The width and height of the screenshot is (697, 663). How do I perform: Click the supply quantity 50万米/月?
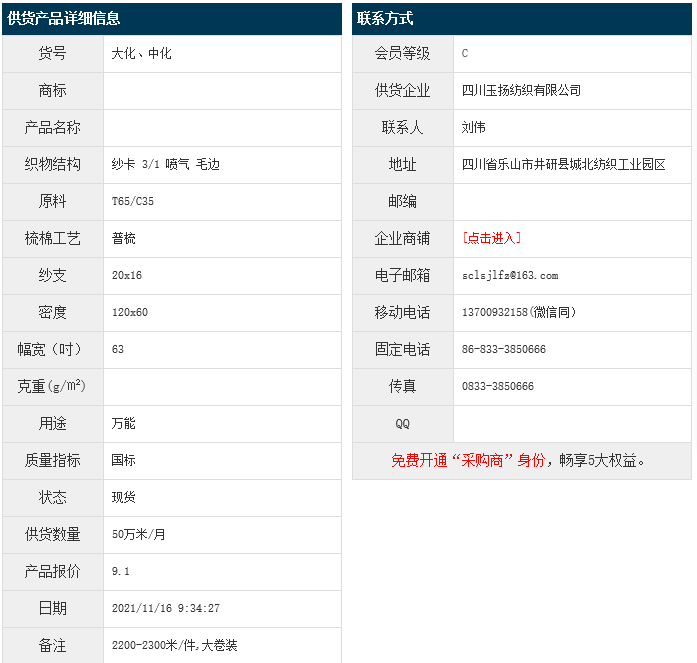tap(139, 534)
